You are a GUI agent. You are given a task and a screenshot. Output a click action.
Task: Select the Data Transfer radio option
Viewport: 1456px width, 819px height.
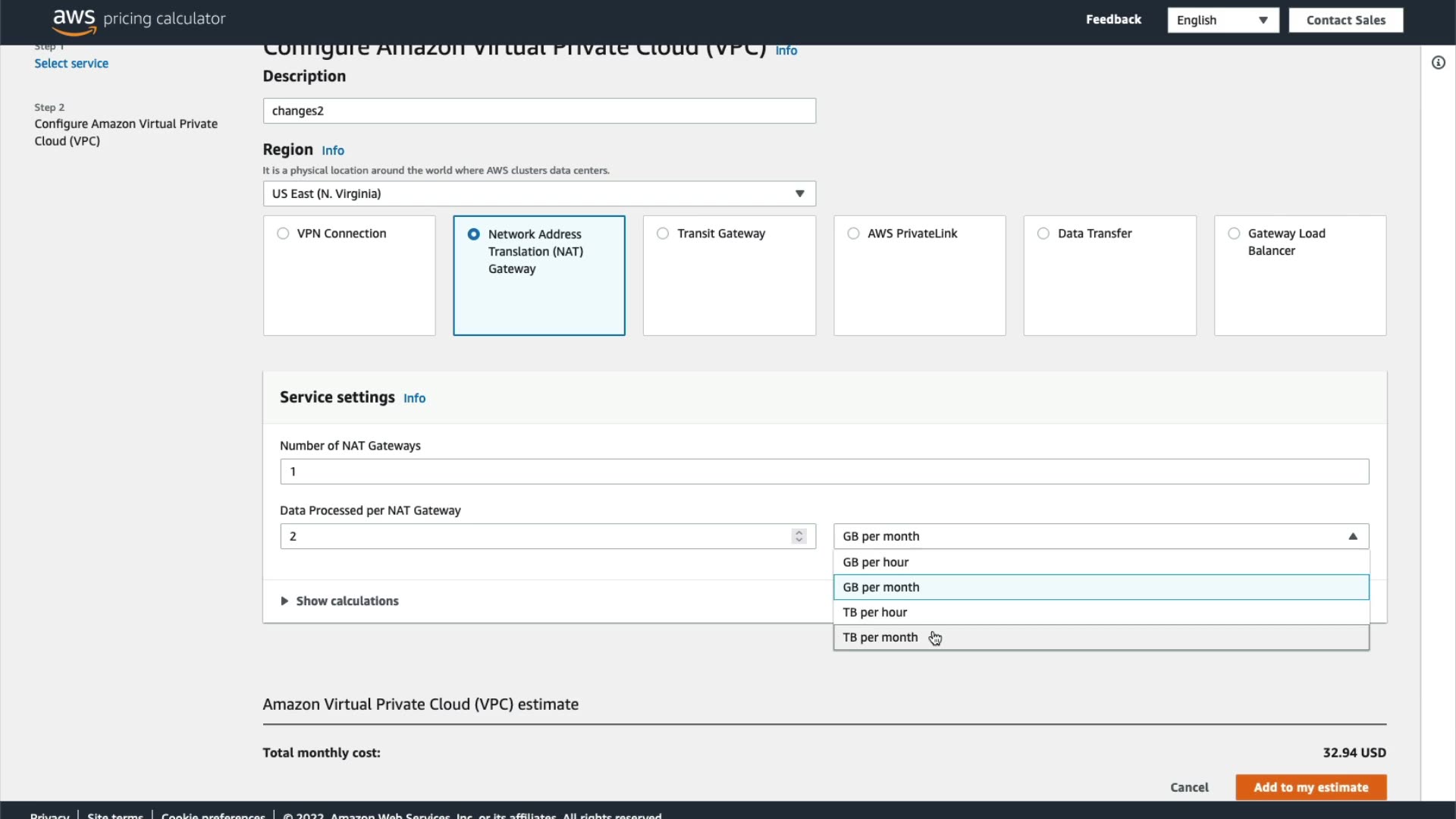pos(1043,234)
